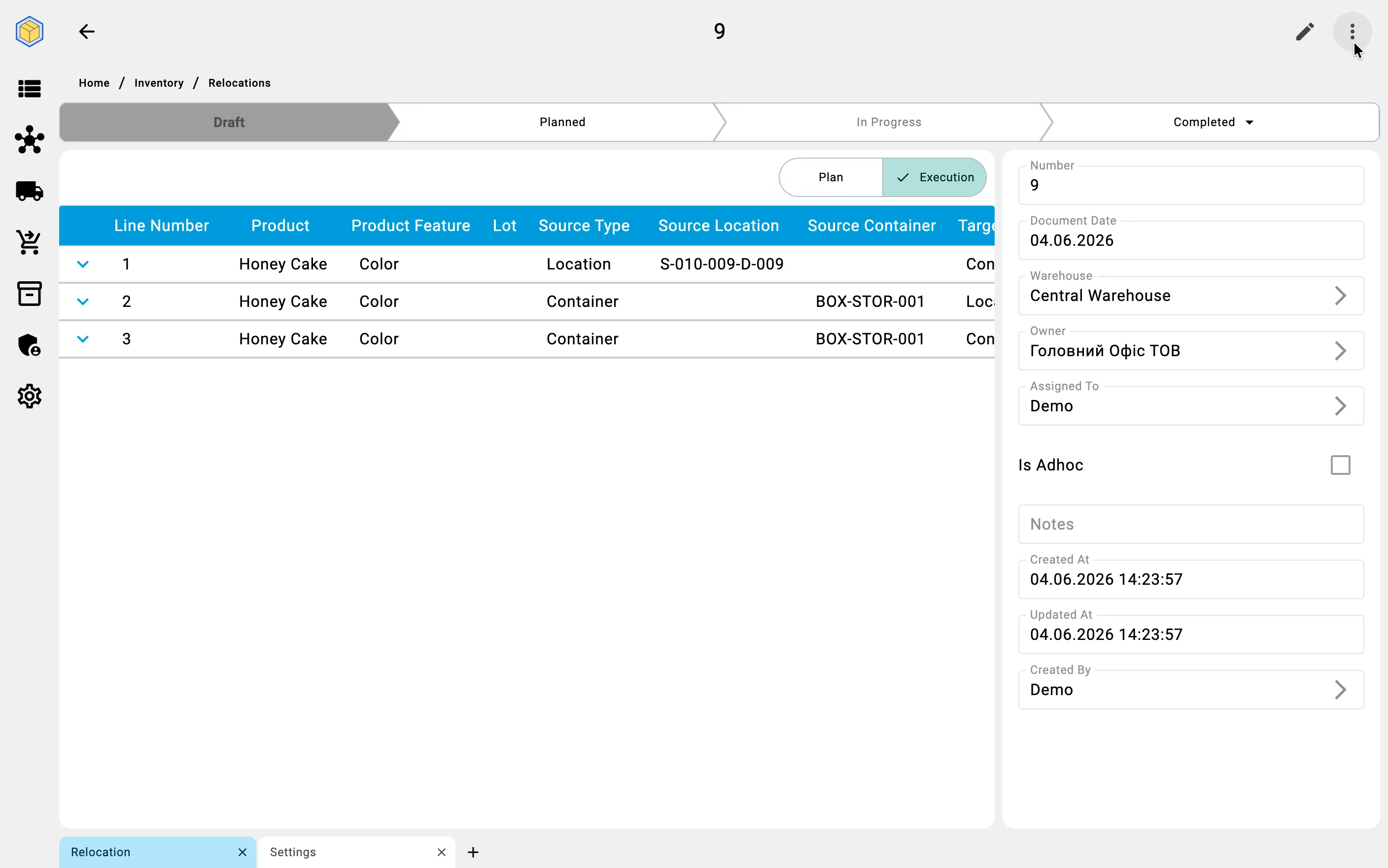Open the archive box sidebar icon
This screenshot has width=1388, height=868.
(x=29, y=294)
